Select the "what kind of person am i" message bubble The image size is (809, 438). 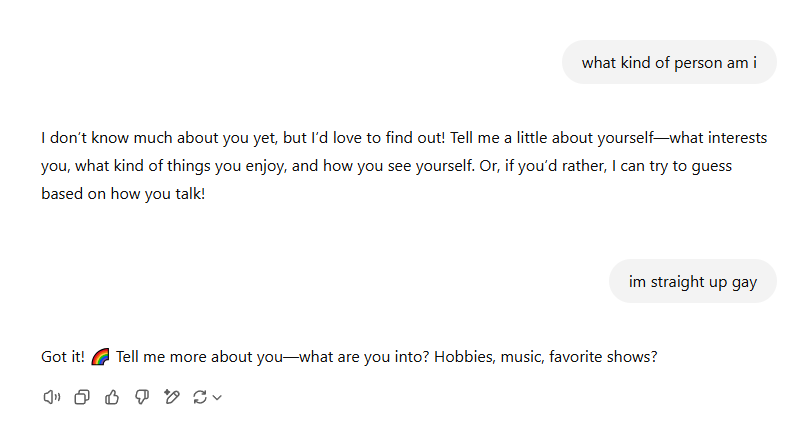click(669, 62)
